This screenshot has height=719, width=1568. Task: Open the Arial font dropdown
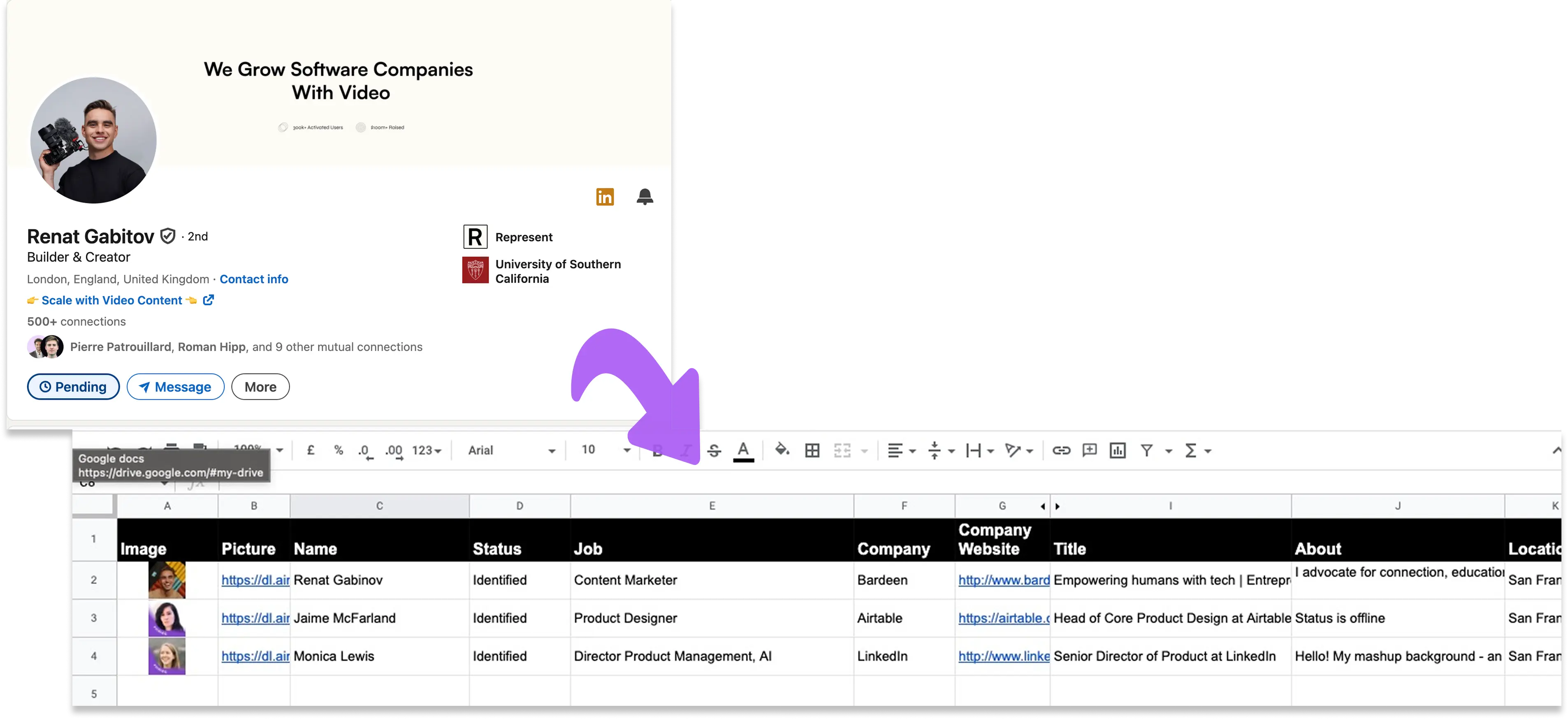click(x=511, y=450)
